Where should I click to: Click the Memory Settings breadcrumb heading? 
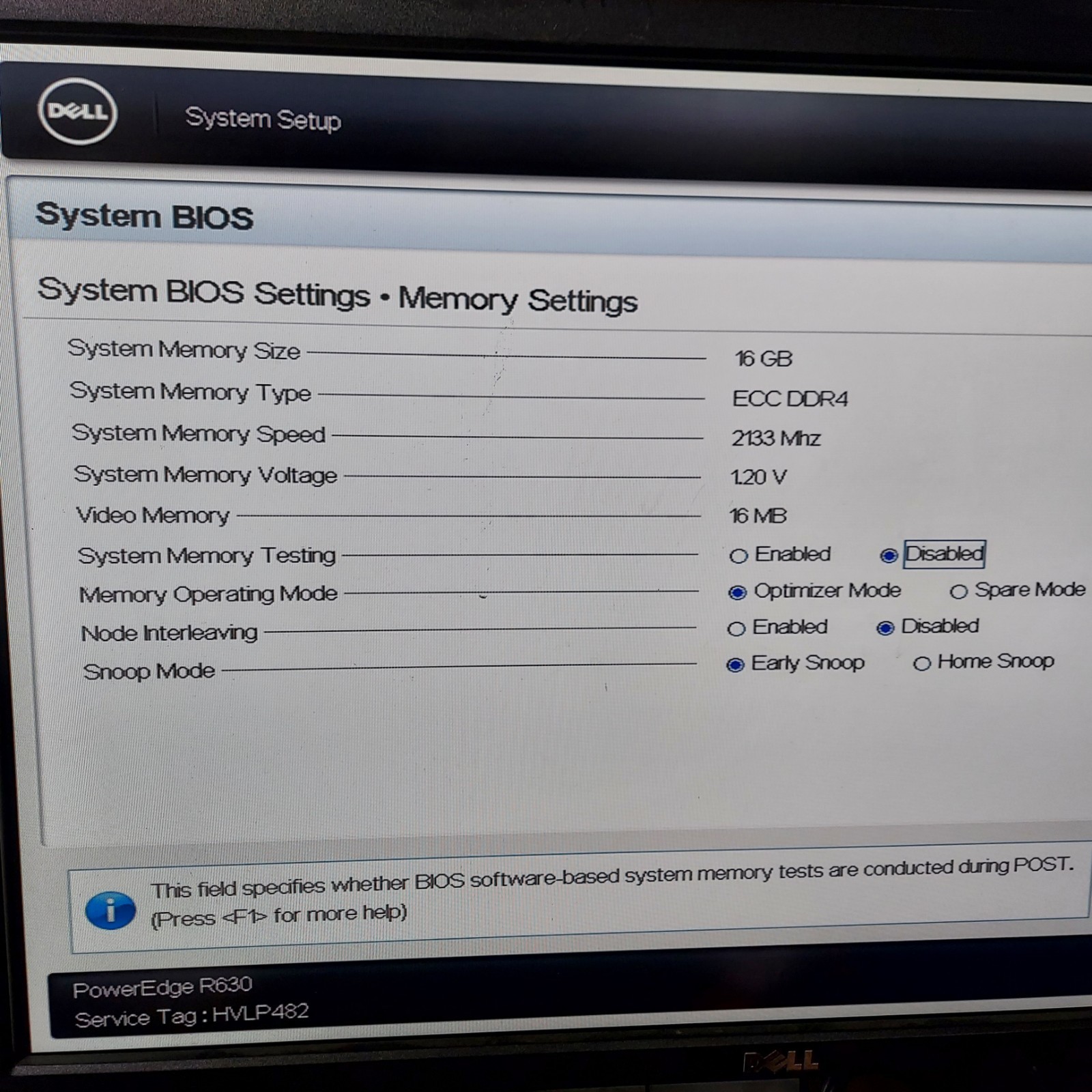[518, 300]
